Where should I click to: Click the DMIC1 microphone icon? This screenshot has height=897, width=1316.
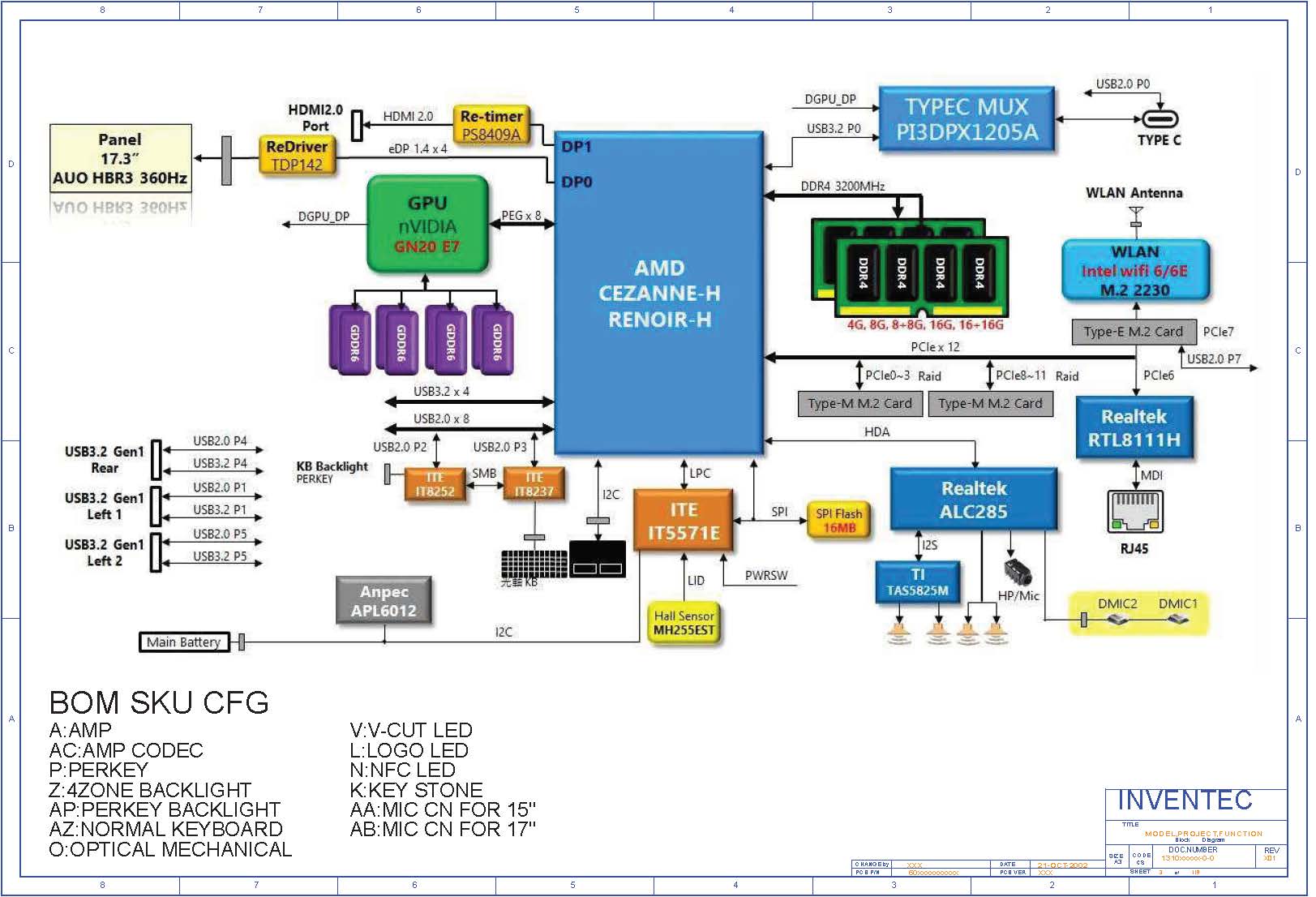point(1178,620)
